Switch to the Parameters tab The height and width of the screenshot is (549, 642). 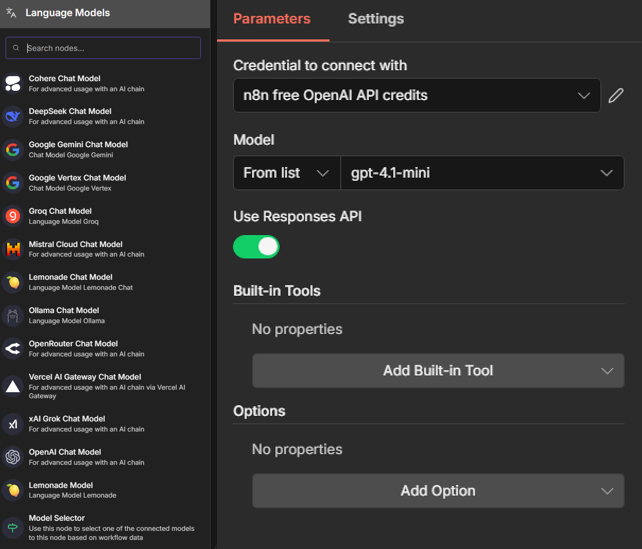(x=272, y=19)
